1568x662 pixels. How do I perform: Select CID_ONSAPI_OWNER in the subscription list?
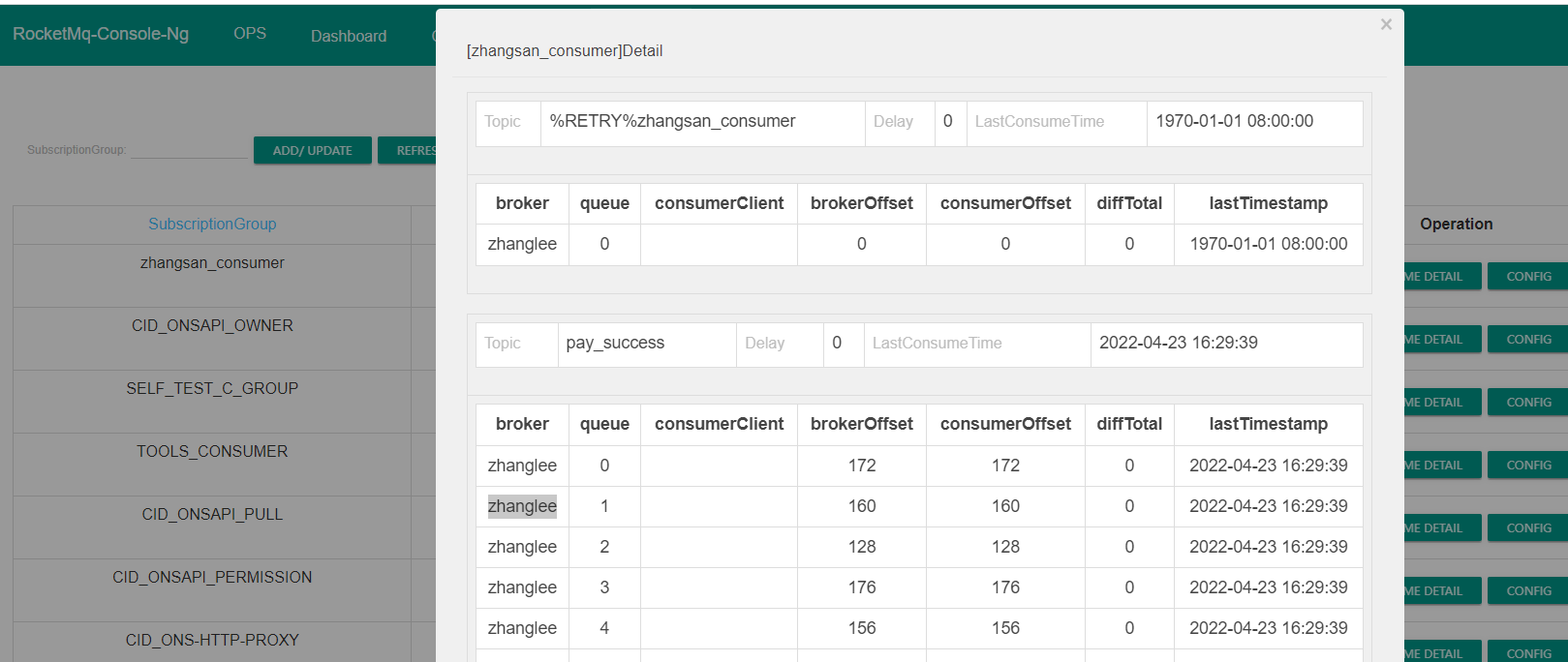tap(212, 325)
